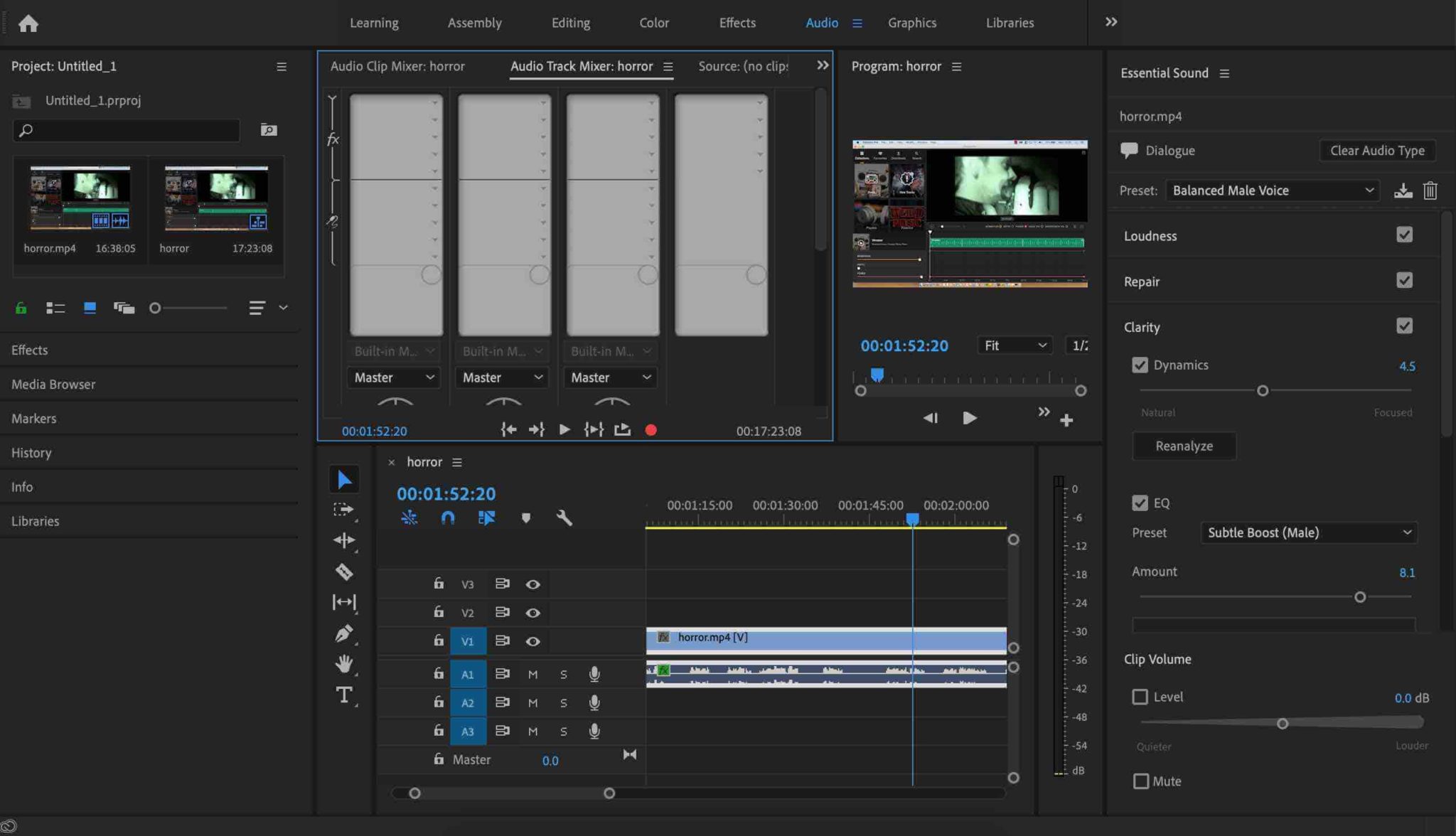This screenshot has height=836, width=1456.
Task: Switch to the Editing workspace tab
Action: click(570, 23)
